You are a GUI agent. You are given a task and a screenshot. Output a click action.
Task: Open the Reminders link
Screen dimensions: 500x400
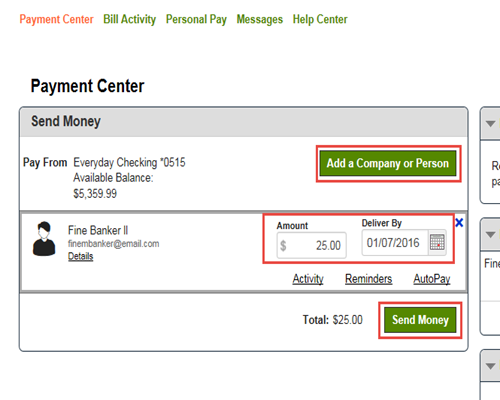pos(368,279)
